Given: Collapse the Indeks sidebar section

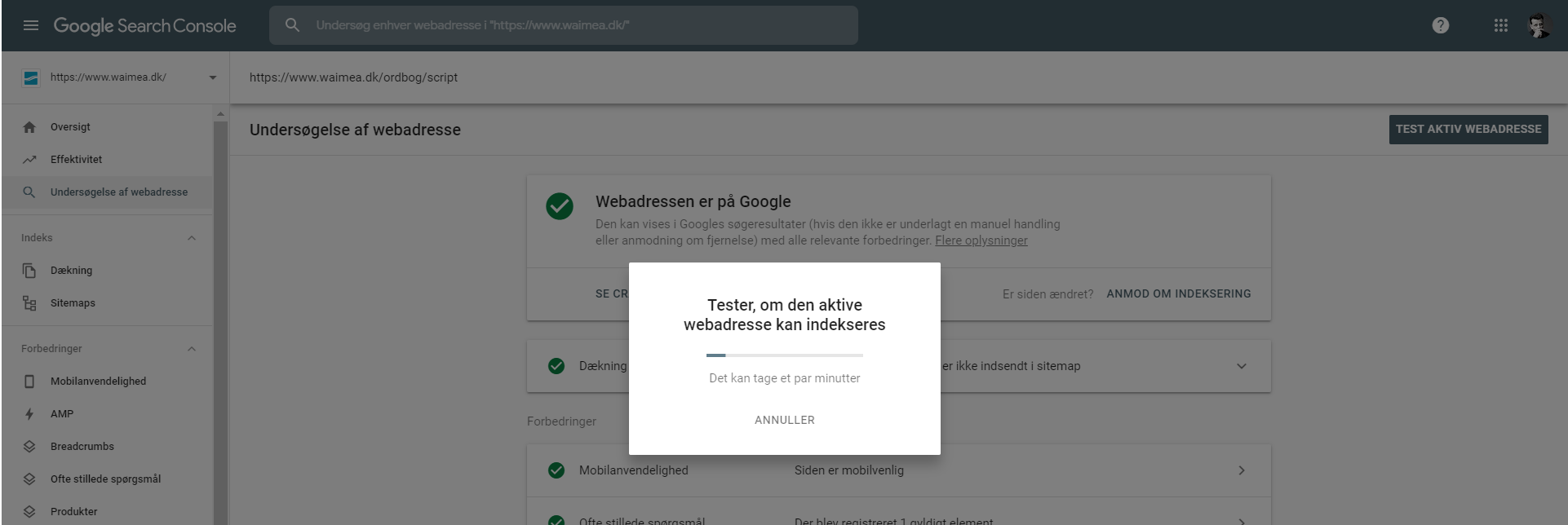Looking at the screenshot, I should pos(192,238).
